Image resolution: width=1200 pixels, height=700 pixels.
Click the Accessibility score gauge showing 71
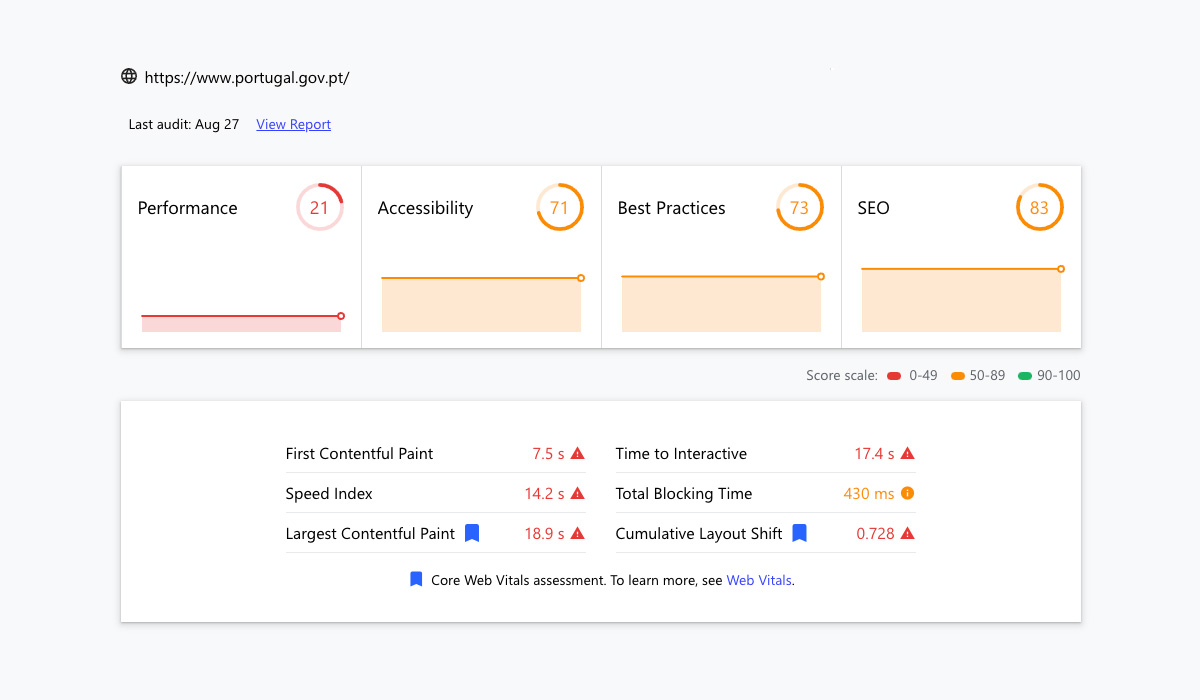click(559, 208)
